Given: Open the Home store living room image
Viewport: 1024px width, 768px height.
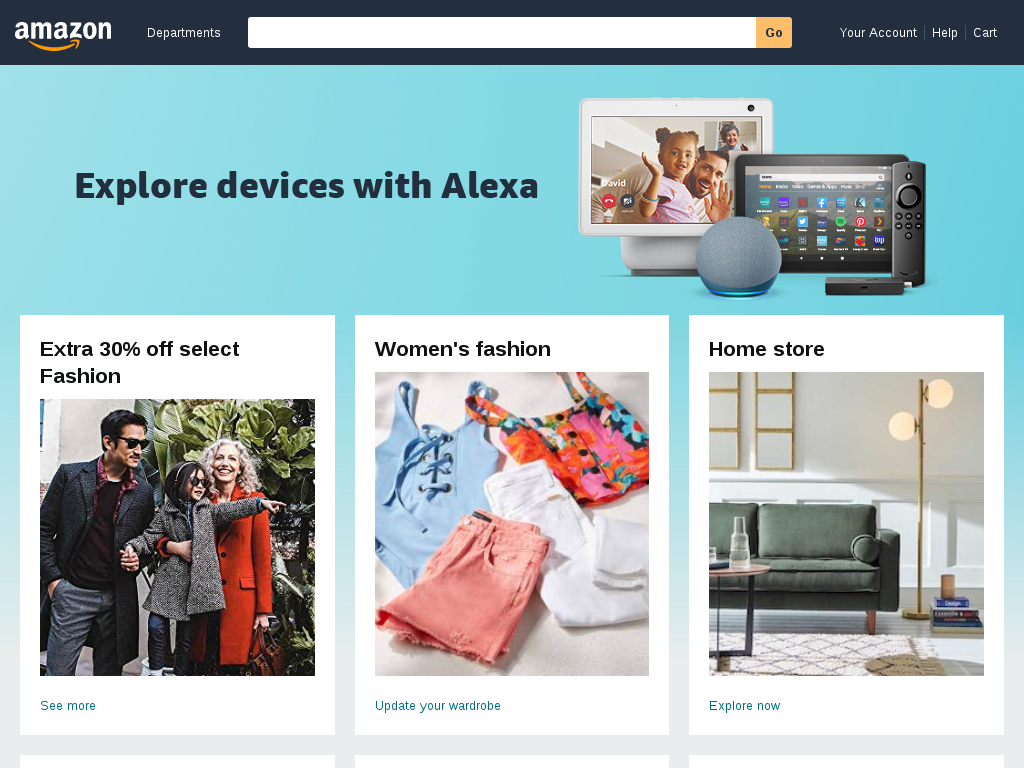Looking at the screenshot, I should (x=846, y=524).
